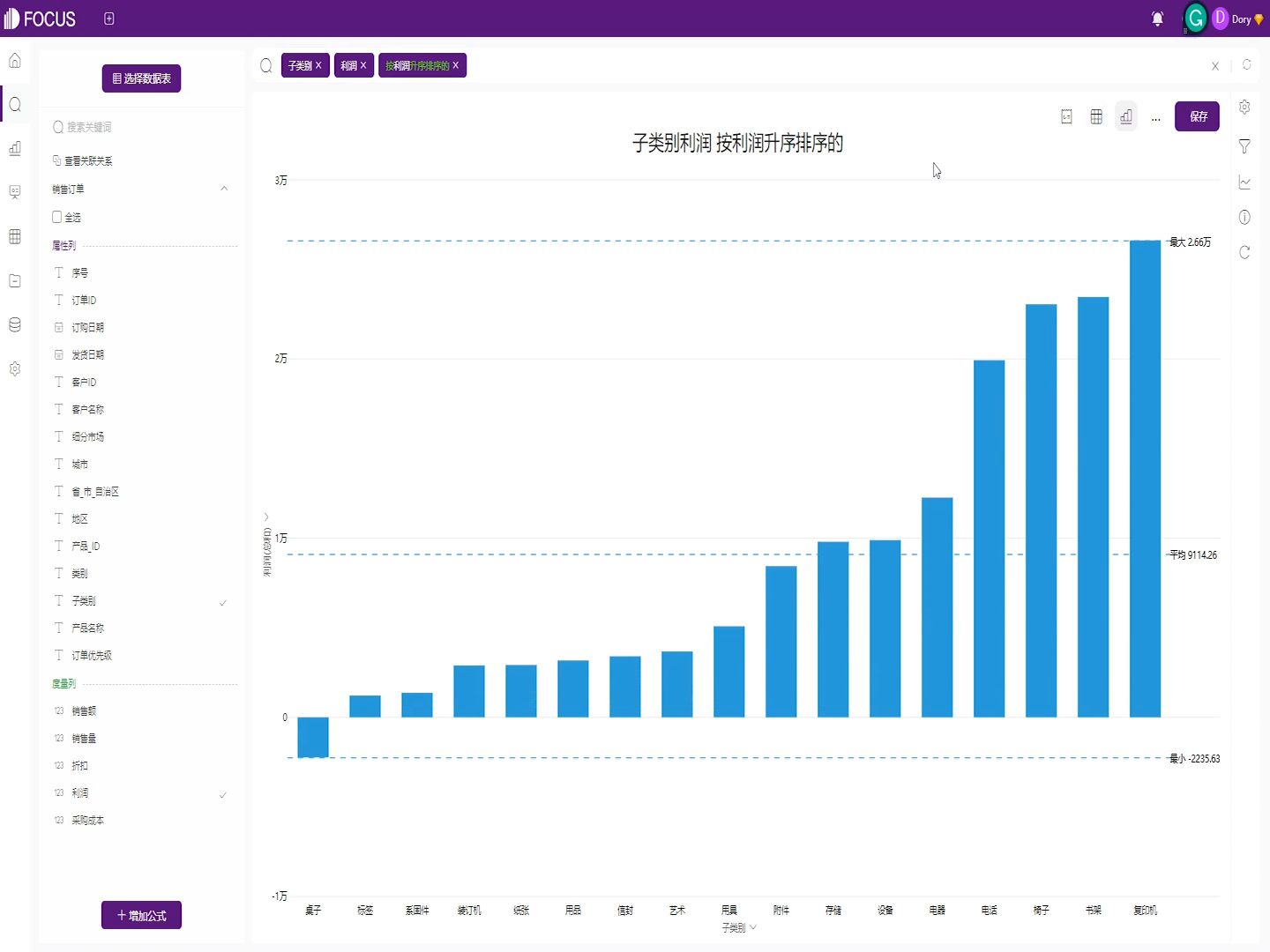Select the 订单ID column
Screen dimensions: 1270x952
coord(84,301)
